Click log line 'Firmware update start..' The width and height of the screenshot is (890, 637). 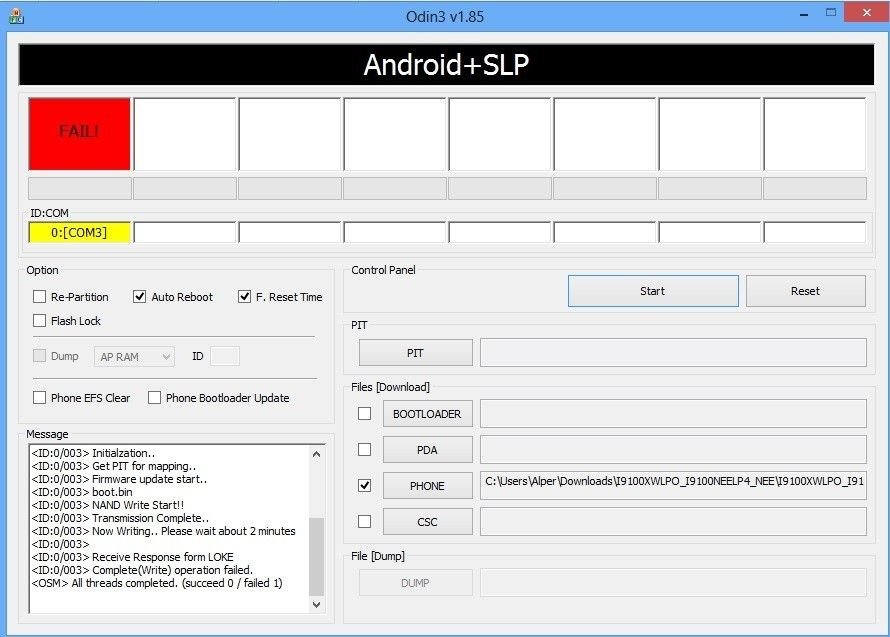119,479
